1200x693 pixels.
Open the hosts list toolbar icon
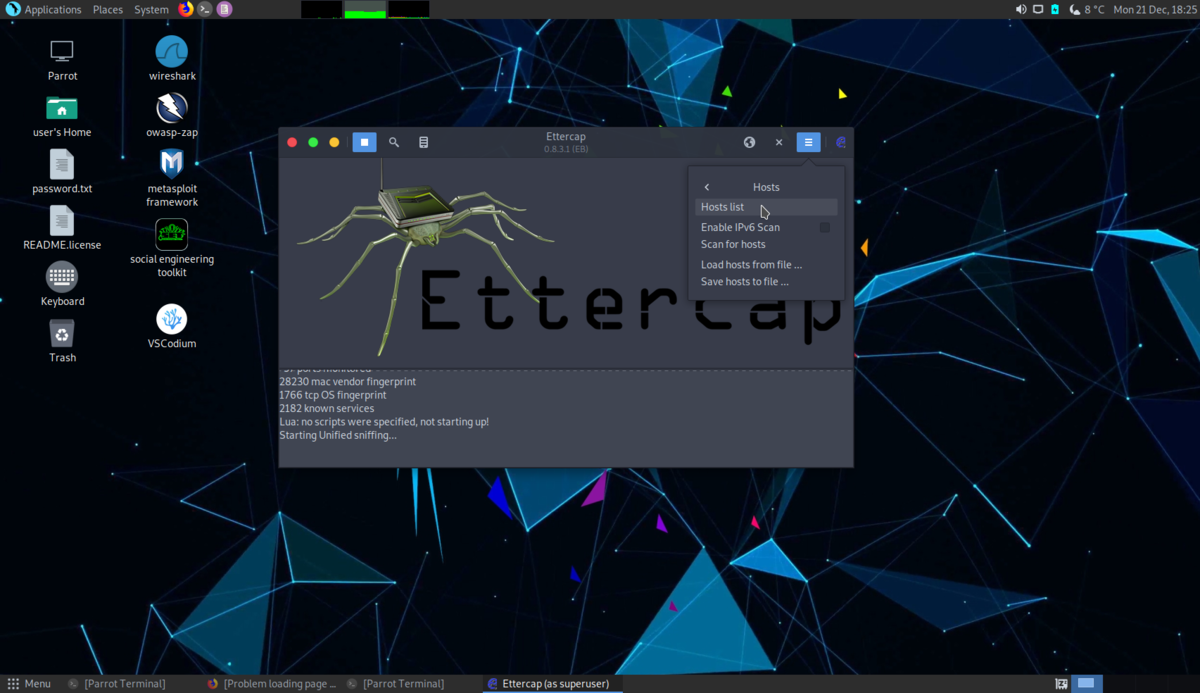[424, 142]
